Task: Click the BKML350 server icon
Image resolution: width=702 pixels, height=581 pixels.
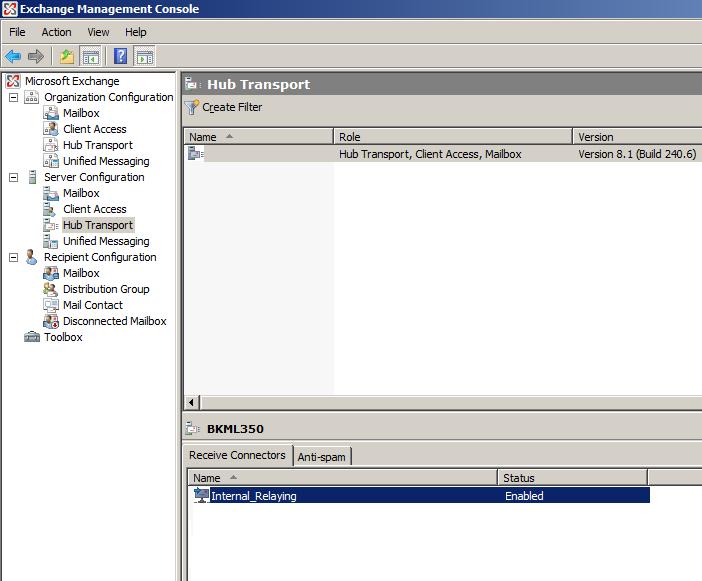Action: (x=192, y=428)
